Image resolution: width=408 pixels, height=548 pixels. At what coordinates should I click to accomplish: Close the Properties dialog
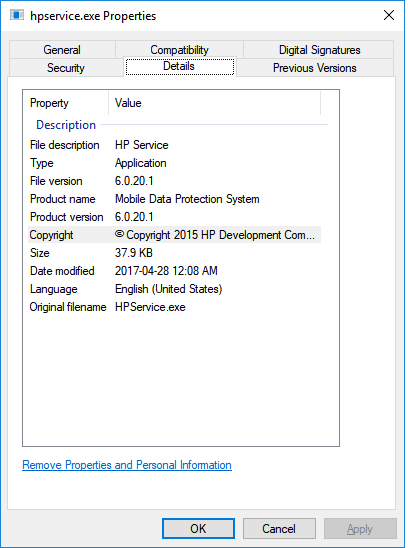(x=389, y=15)
